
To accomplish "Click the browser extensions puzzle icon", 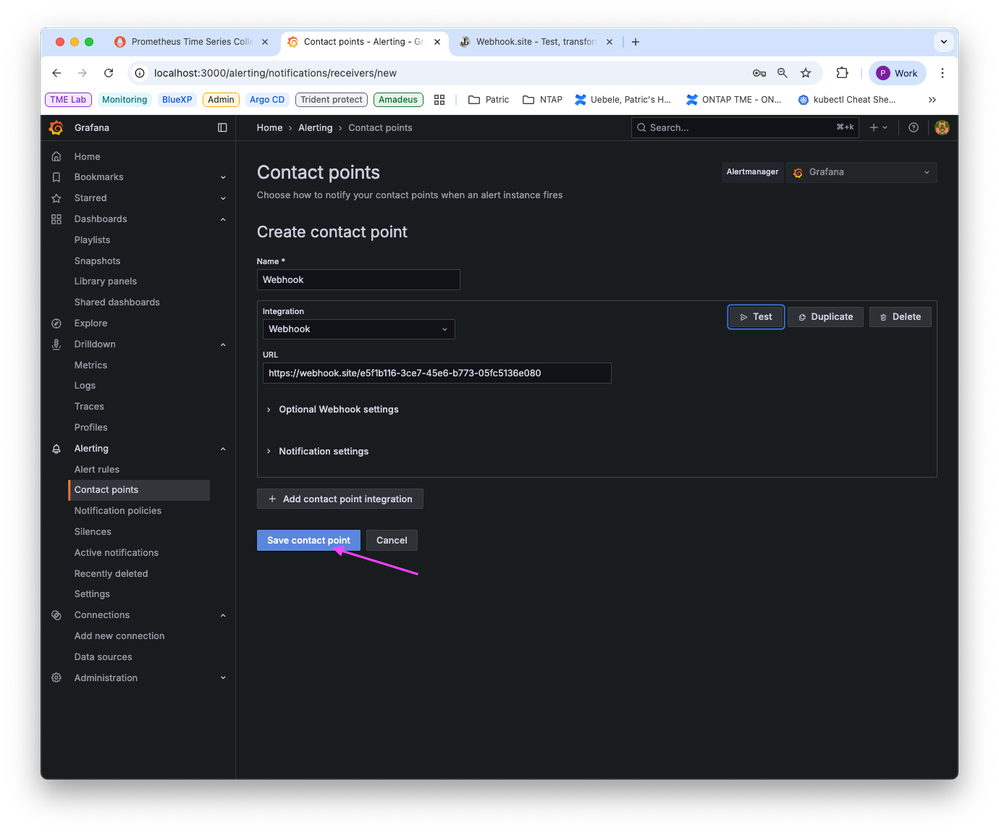I will point(842,72).
